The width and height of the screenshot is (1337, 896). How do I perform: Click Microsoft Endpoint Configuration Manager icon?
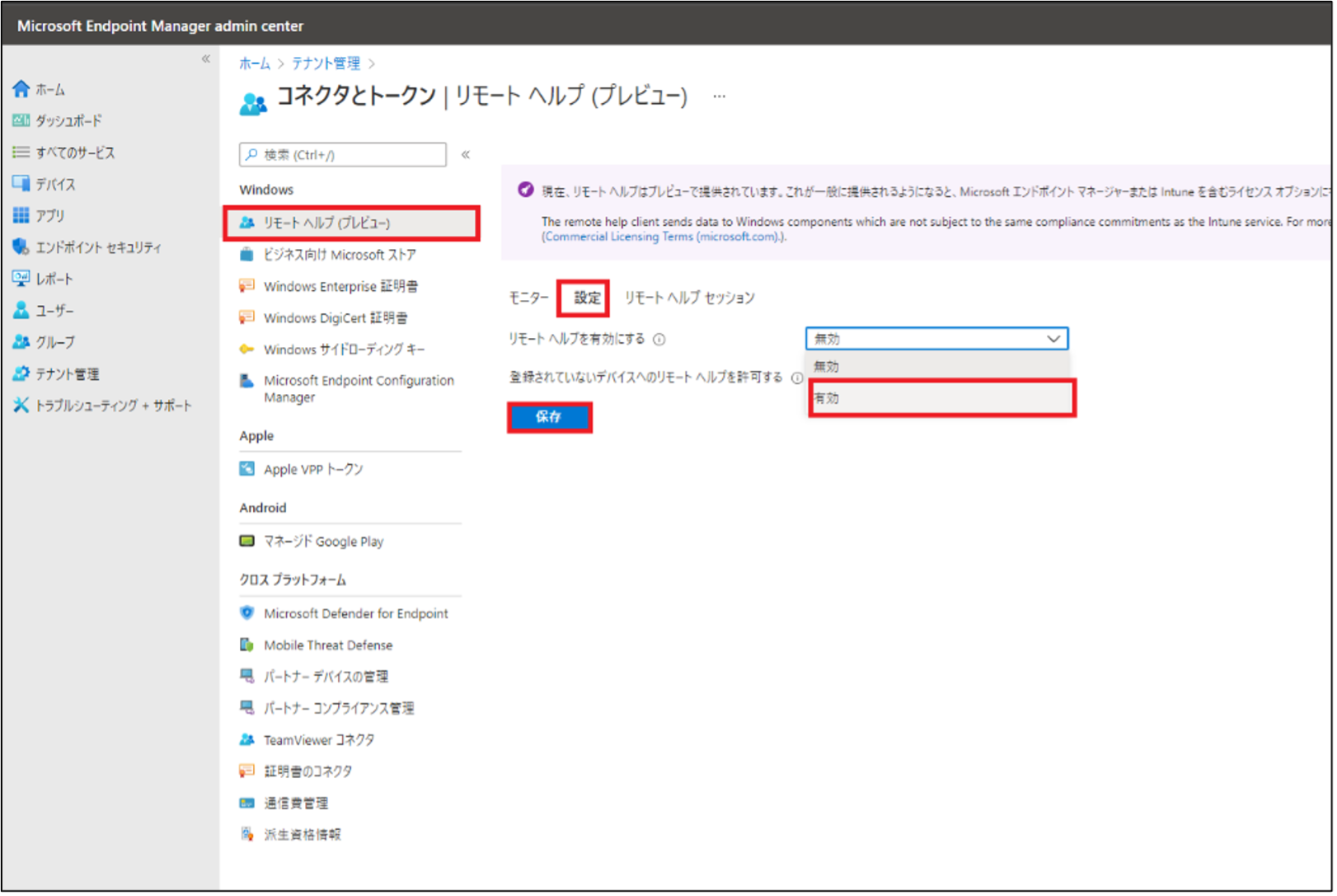pos(246,381)
